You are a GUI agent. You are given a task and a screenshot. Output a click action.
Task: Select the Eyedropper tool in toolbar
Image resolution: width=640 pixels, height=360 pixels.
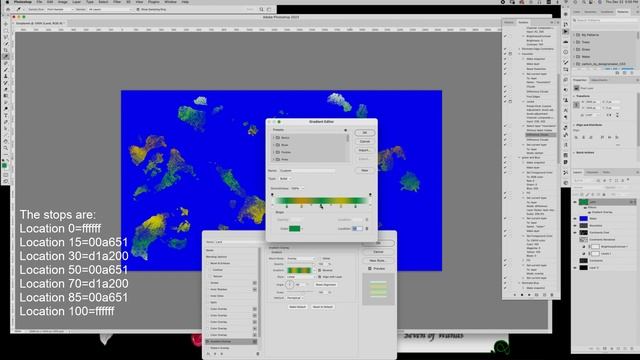pos(6,56)
